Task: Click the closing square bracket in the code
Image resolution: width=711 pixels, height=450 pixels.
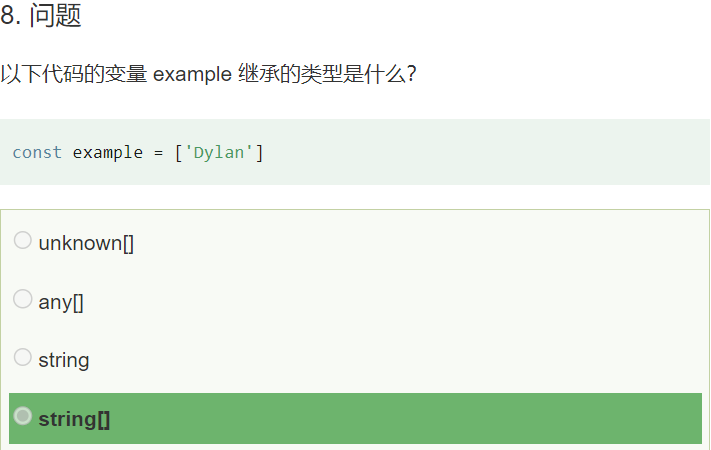Action: pyautogui.click(x=259, y=153)
